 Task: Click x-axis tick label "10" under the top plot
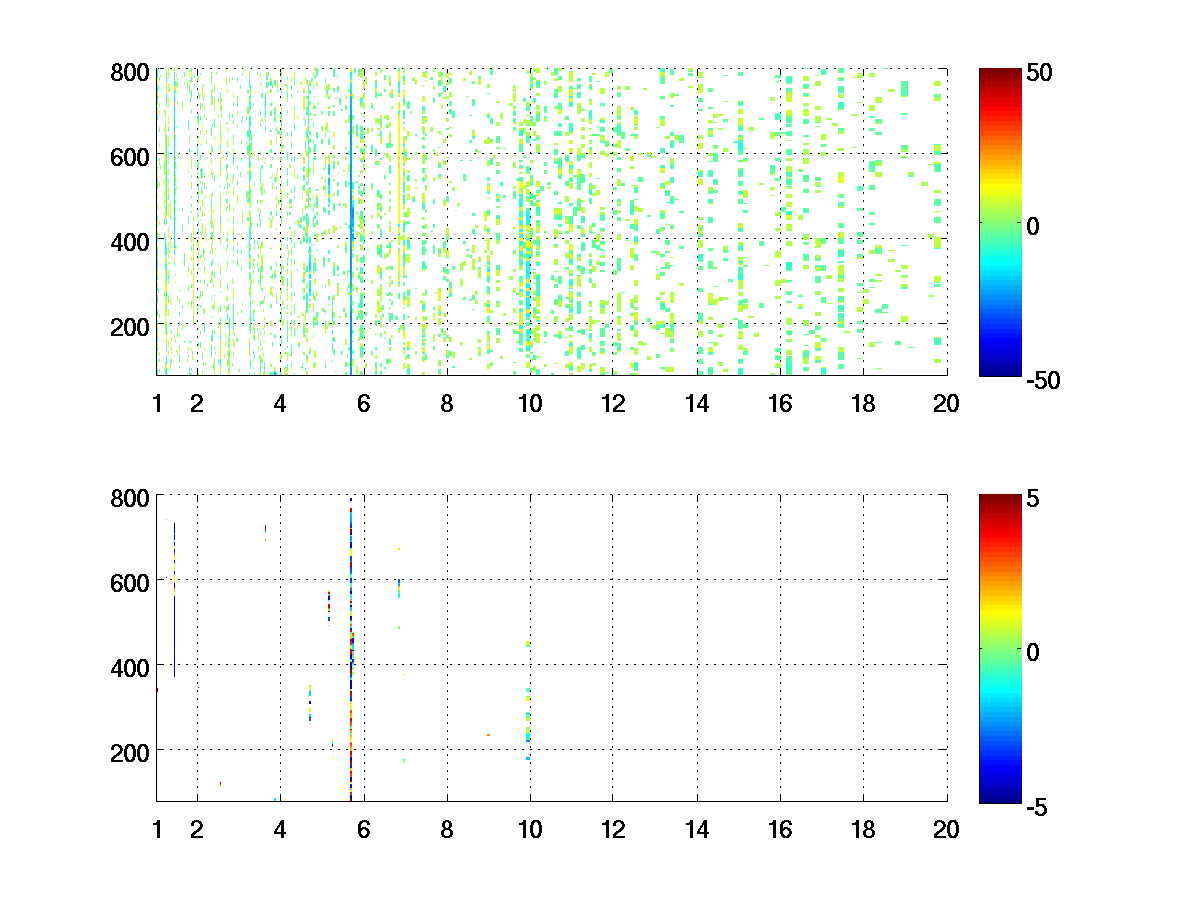530,404
